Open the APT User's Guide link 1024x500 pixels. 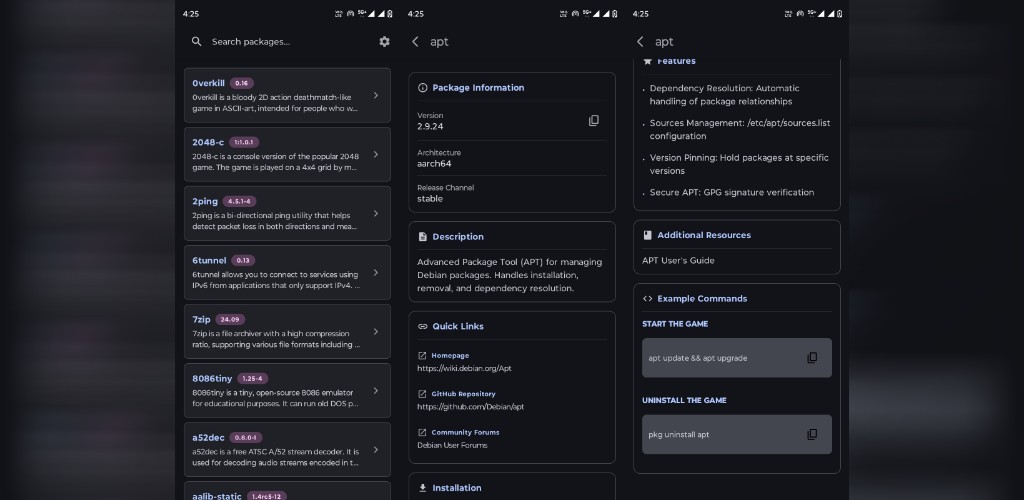678,260
